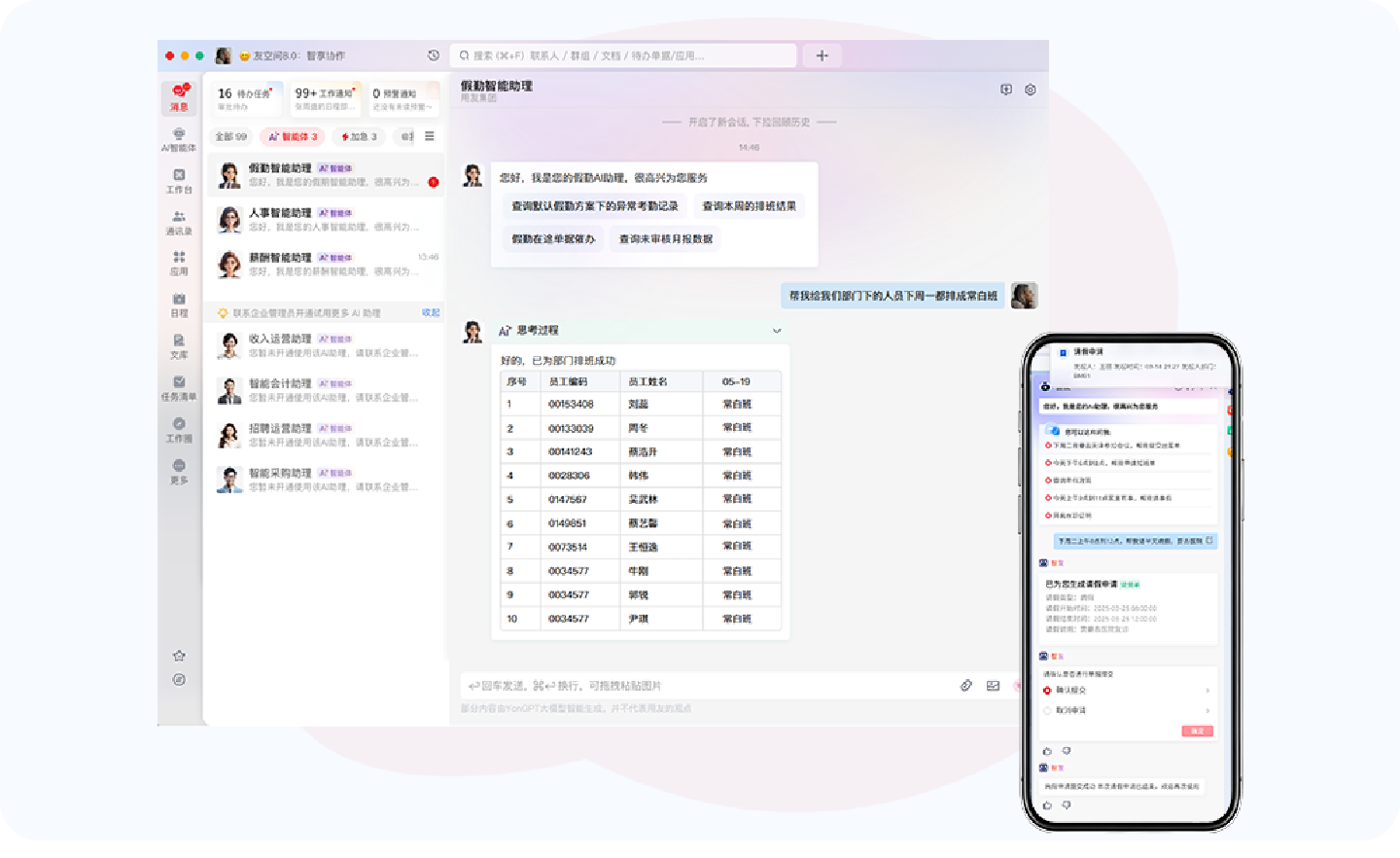Collapse the 思考过程 thinking section chevron
This screenshot has width=1400, height=858.
coord(777,331)
